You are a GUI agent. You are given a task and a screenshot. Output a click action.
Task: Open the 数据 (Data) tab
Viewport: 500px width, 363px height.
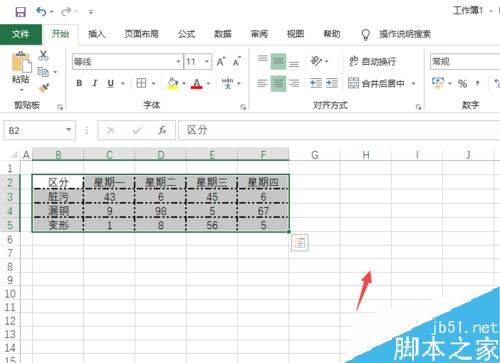click(223, 34)
